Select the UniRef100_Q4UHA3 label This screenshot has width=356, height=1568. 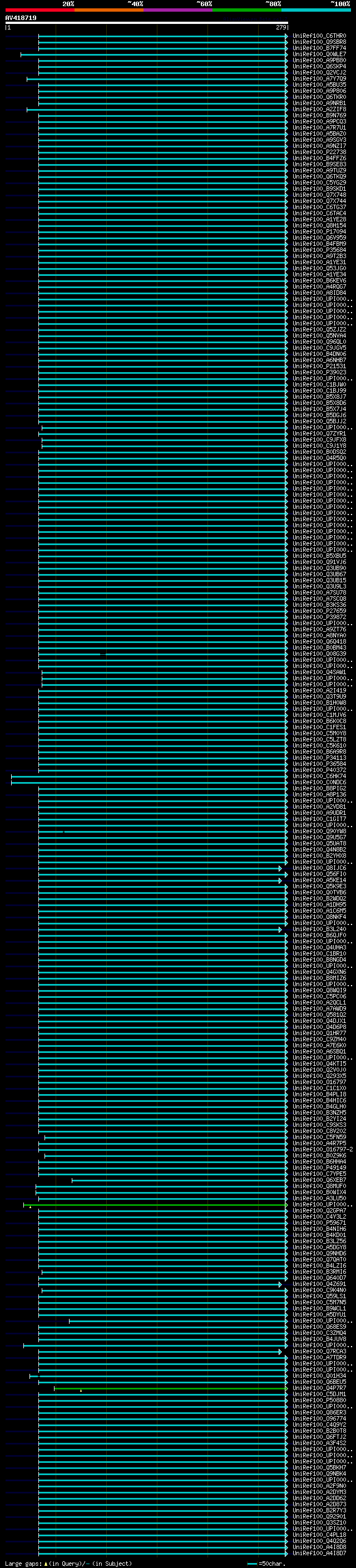click(319, 947)
